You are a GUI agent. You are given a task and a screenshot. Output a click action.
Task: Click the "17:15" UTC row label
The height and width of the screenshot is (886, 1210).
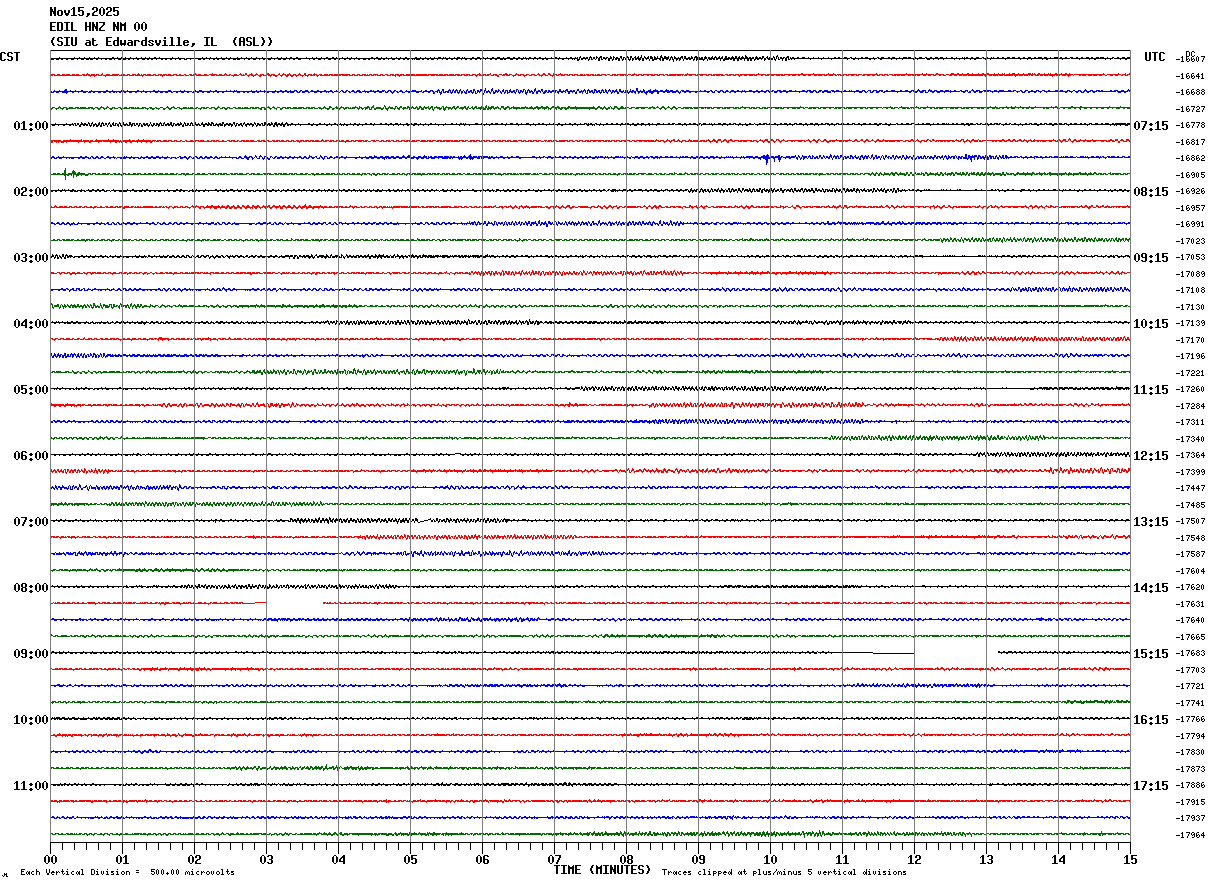(1151, 786)
